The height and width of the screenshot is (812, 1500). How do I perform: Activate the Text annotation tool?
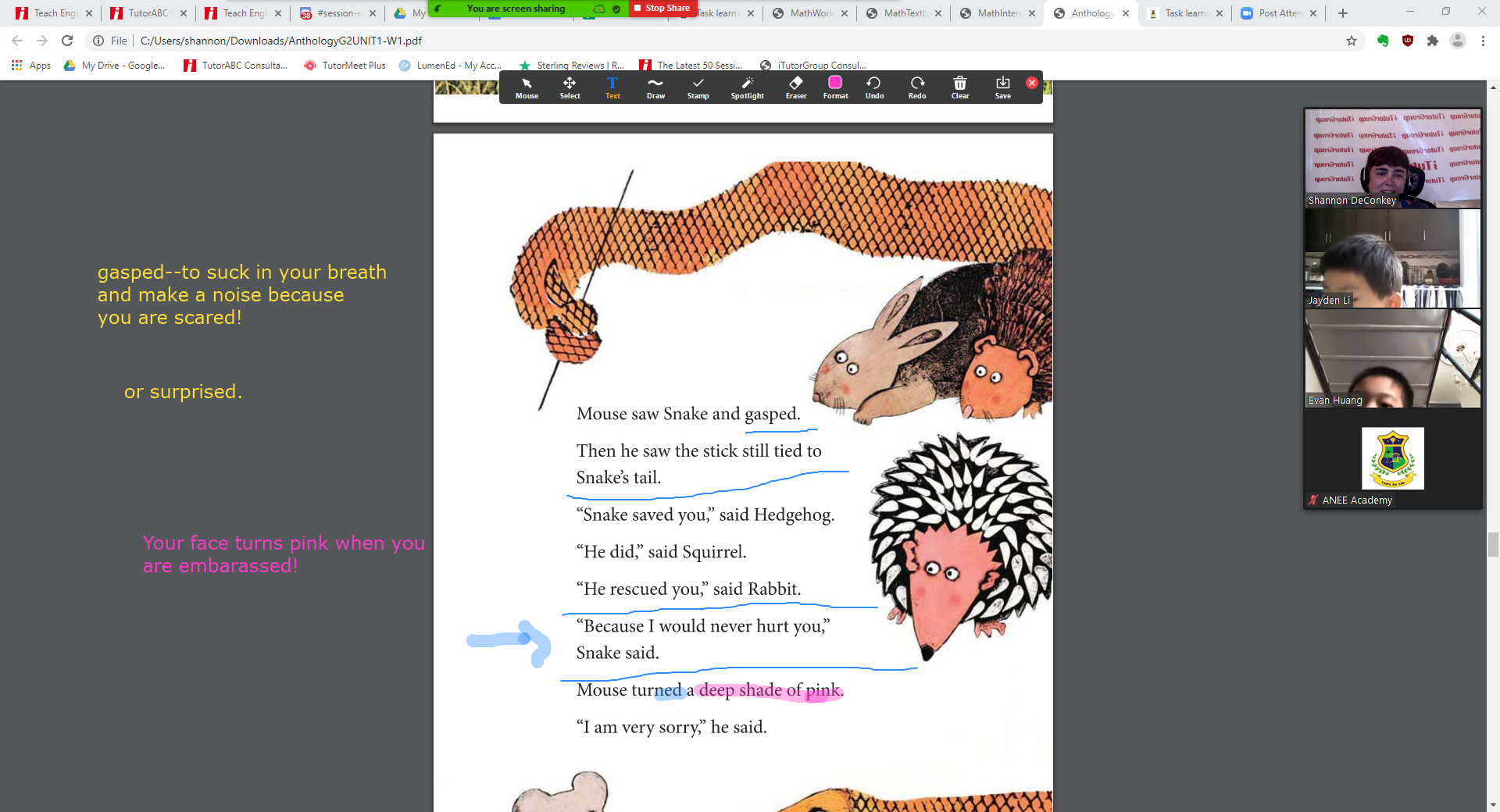(x=612, y=87)
